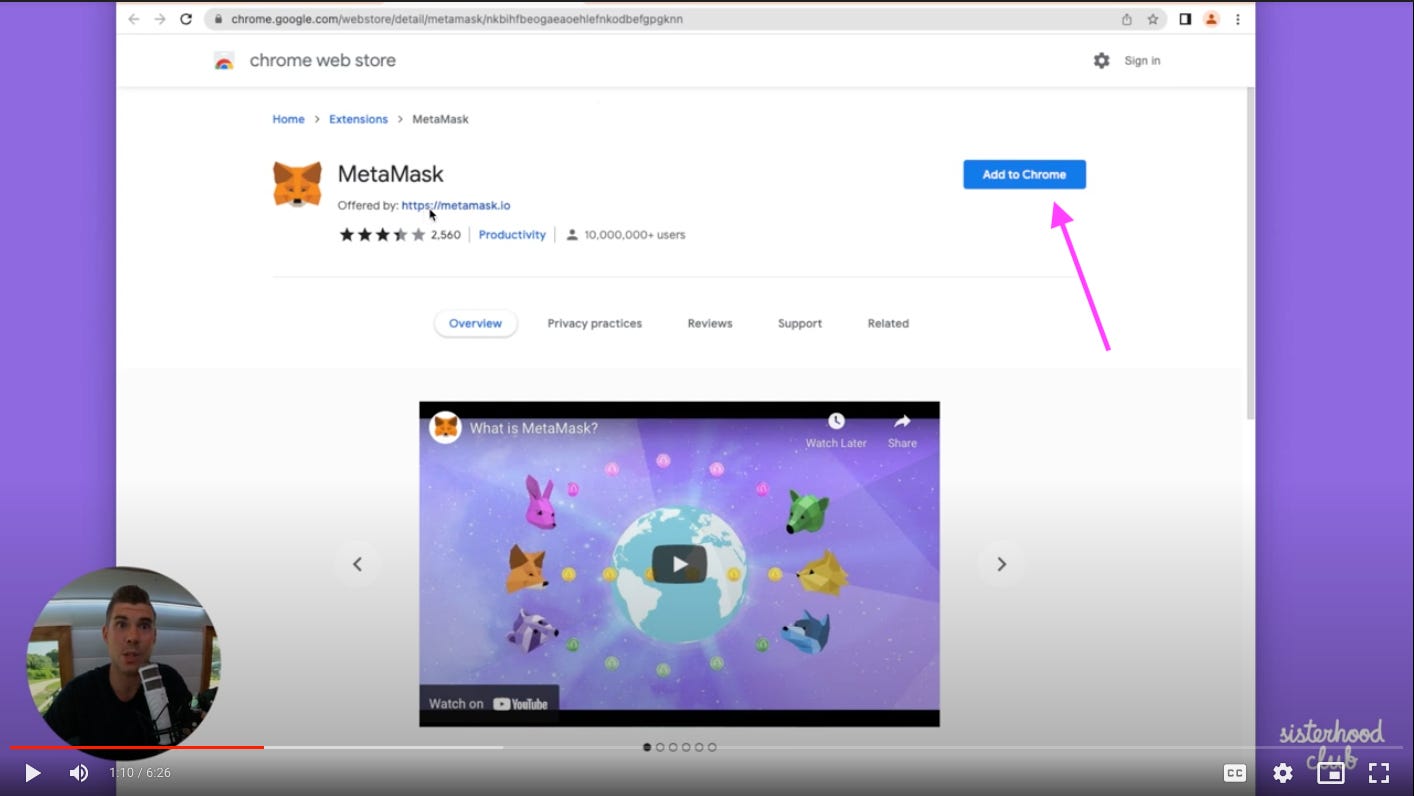Click the 10,000,000+ users text

pos(635,235)
